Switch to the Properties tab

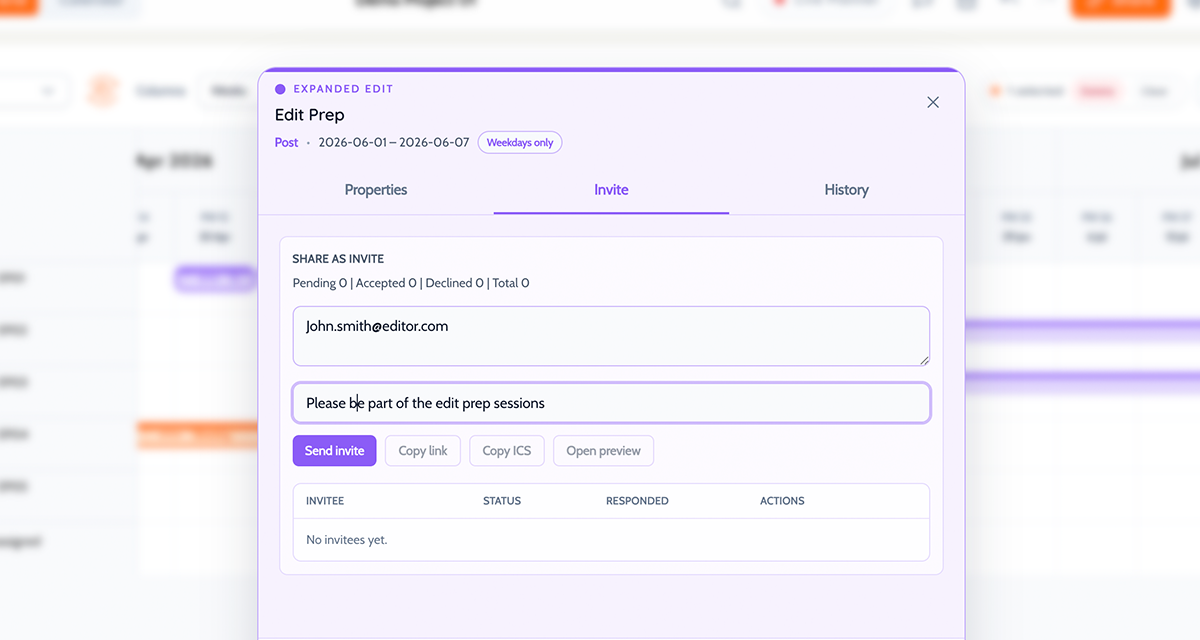[x=376, y=190]
